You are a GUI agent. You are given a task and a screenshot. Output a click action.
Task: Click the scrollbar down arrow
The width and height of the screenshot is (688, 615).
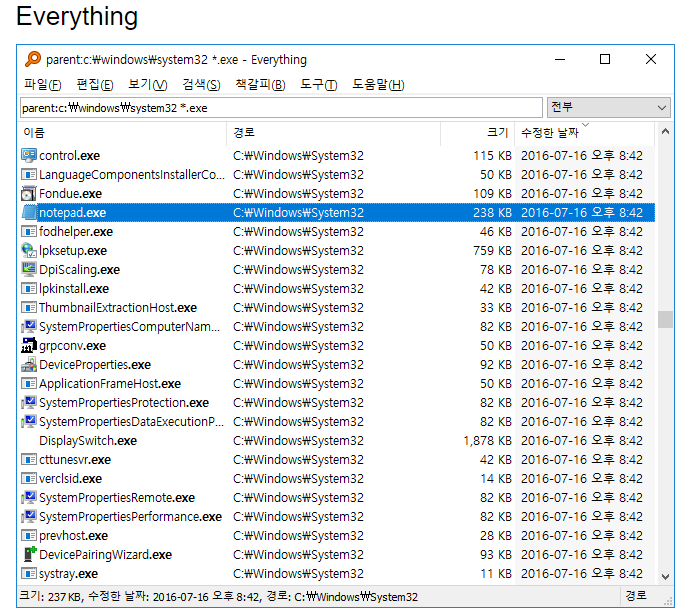(665, 577)
